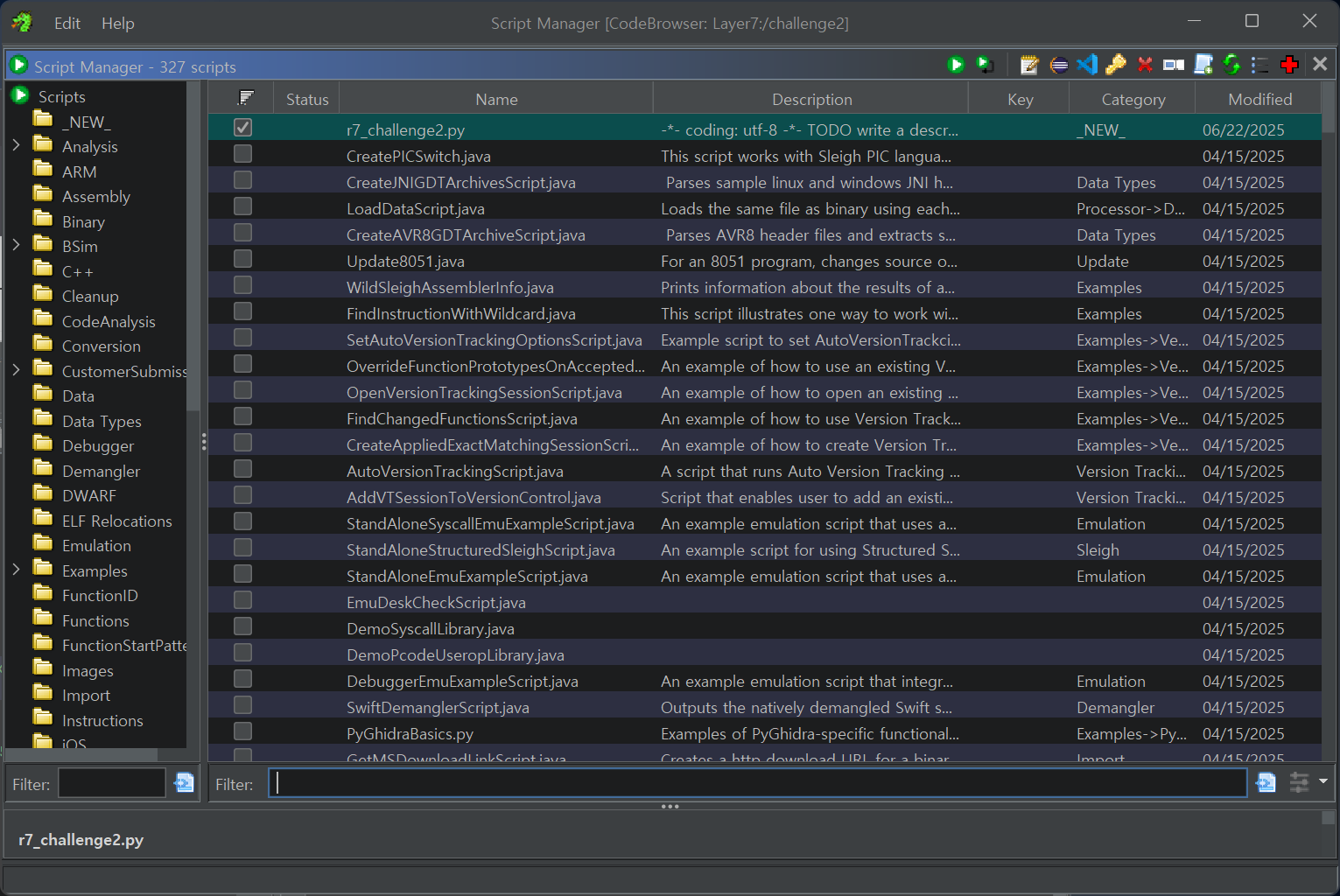Screen dimensions: 1340x896
Task: Expand the Examples folder node
Action: pos(16,570)
